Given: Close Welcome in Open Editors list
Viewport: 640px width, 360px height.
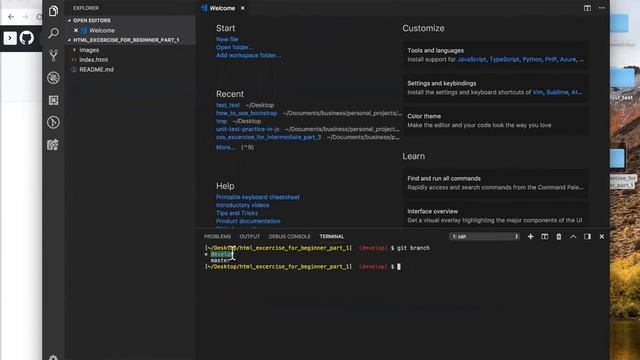Looking at the screenshot, I should [x=76, y=30].
